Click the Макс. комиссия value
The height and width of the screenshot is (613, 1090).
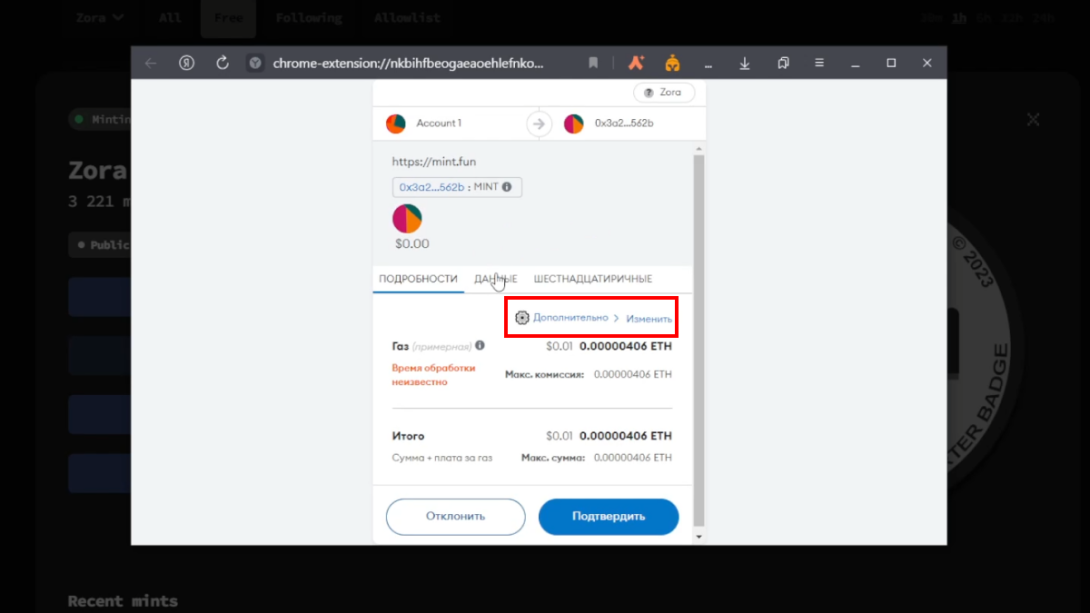[x=633, y=375]
